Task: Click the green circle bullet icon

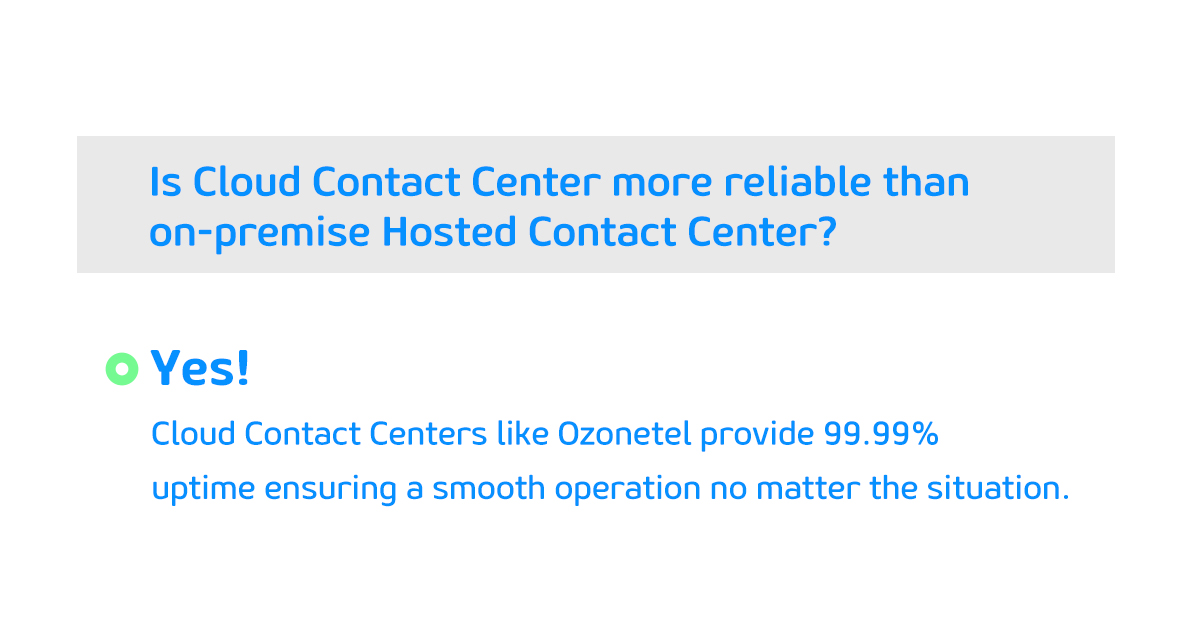Action: point(122,370)
